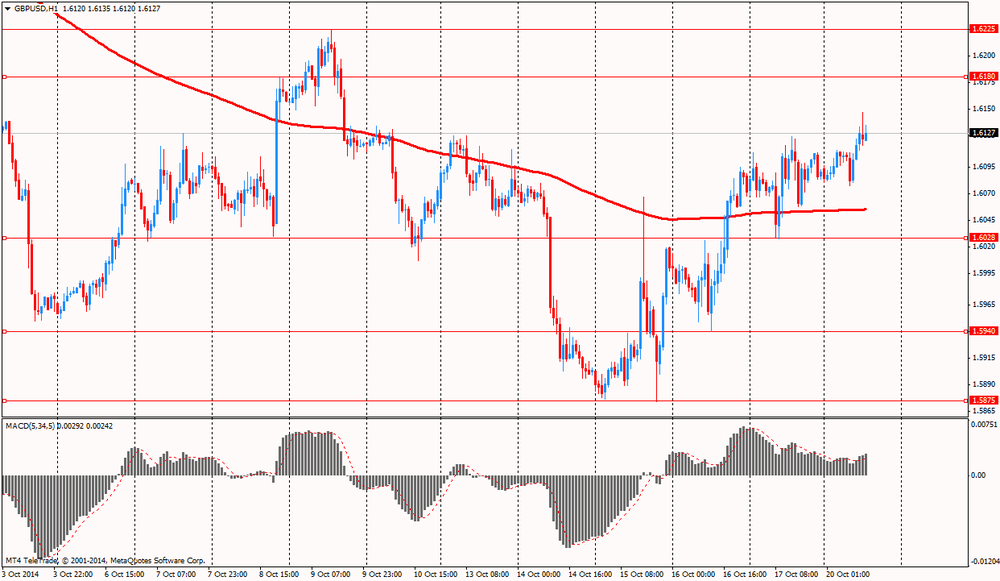
Task: Click the 14 Oct 16:00 time label
Action: pos(591,574)
